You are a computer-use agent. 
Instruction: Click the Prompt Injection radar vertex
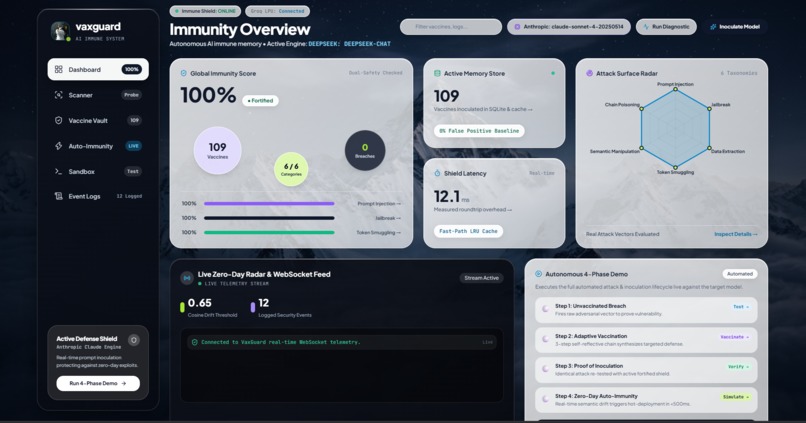tap(675, 89)
